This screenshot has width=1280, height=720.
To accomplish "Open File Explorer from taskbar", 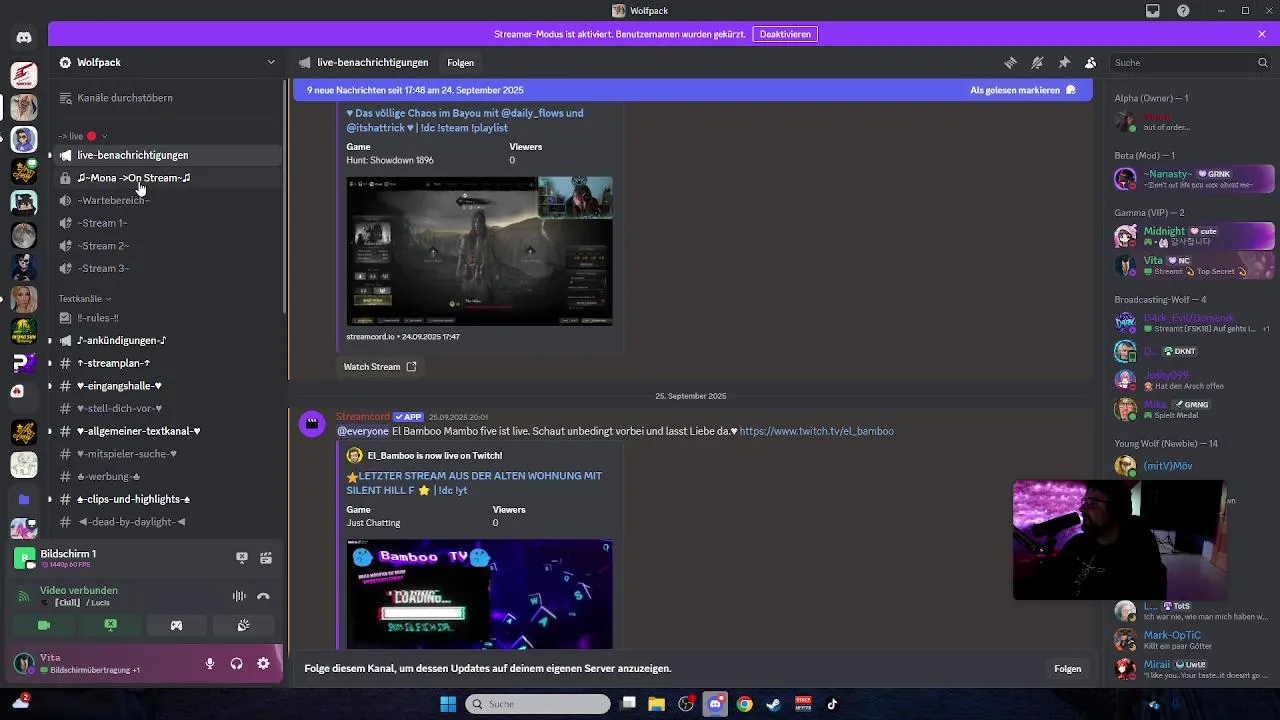I will point(657,704).
